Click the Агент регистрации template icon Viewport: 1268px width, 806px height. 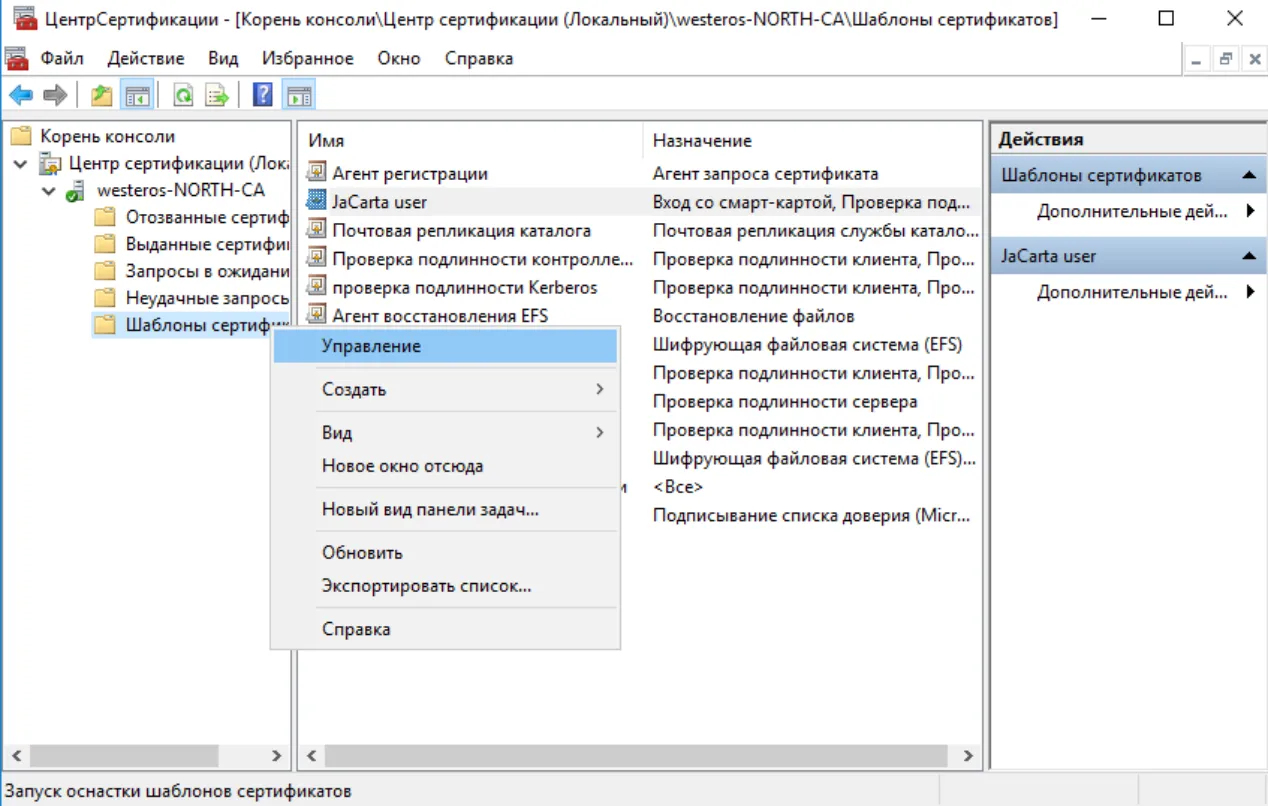point(316,173)
